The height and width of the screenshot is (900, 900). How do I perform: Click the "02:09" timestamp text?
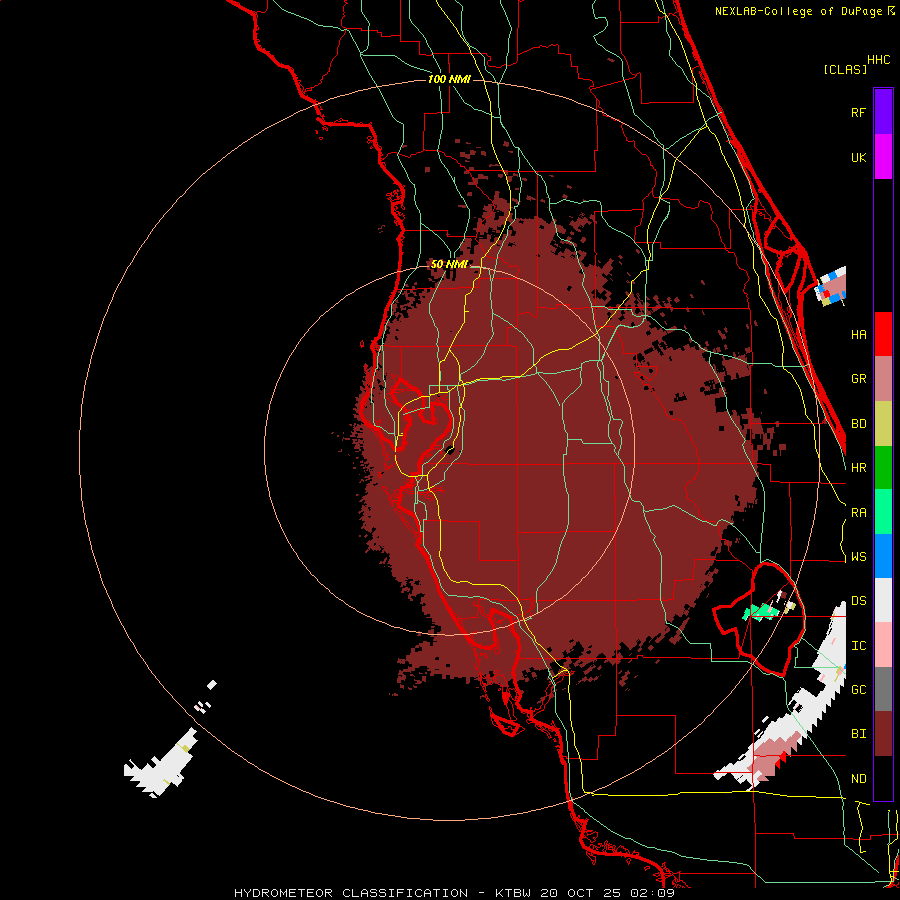click(x=652, y=893)
